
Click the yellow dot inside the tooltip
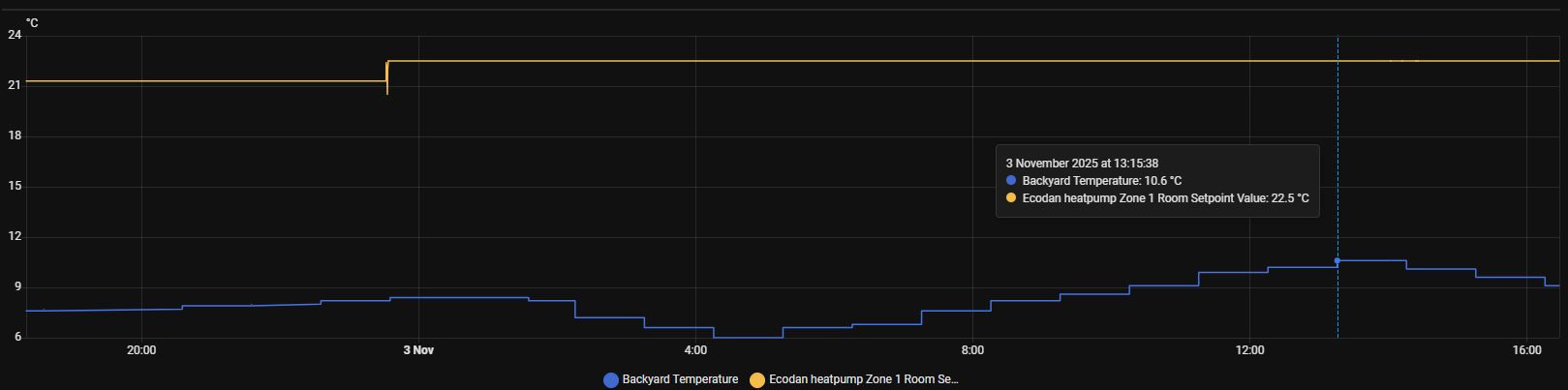click(1011, 198)
